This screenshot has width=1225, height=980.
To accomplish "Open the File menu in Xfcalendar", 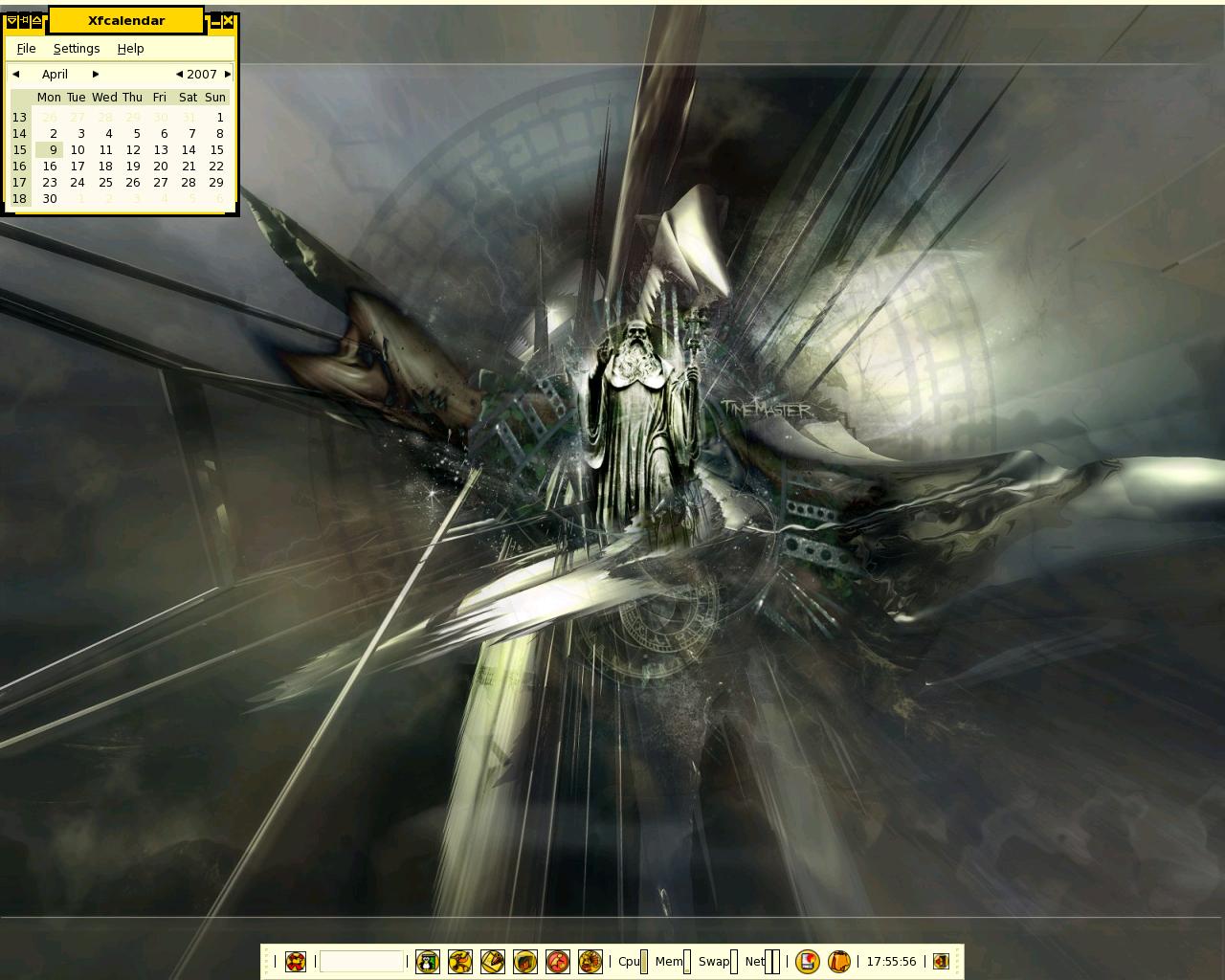I will [26, 48].
